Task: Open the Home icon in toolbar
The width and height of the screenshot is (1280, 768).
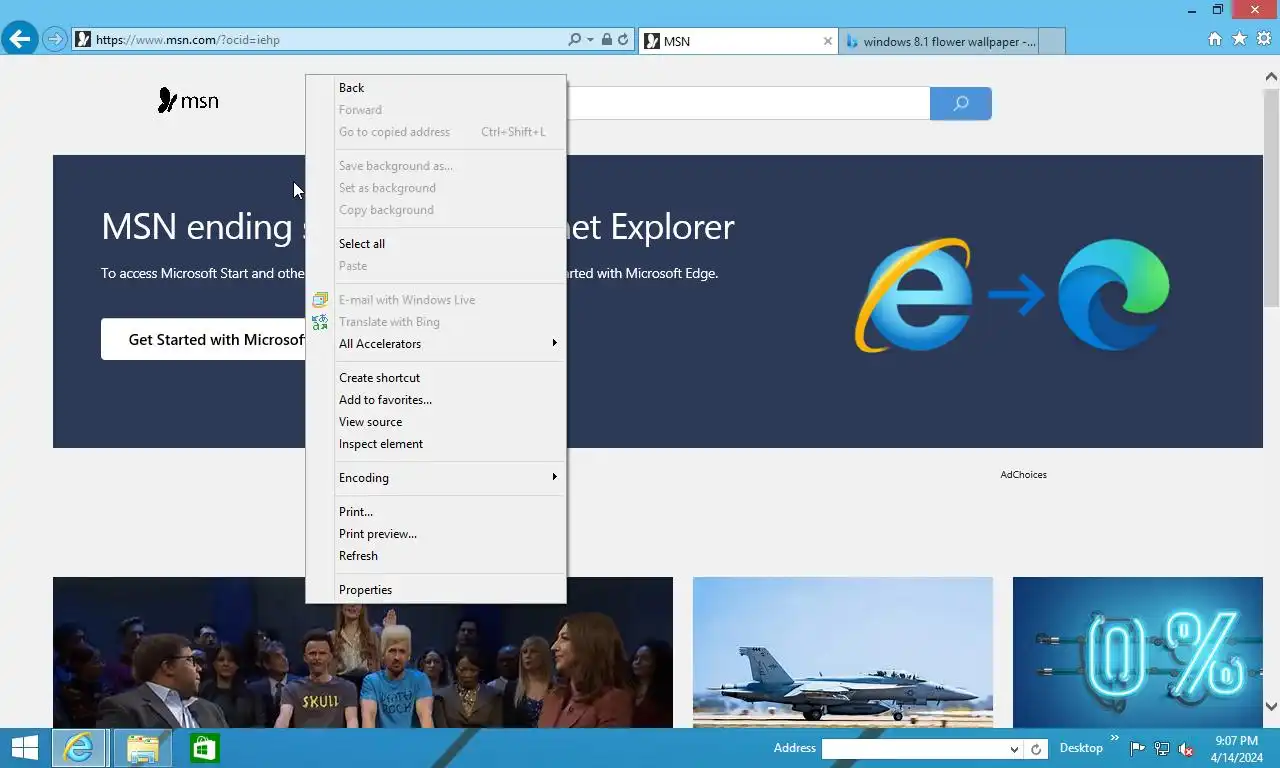Action: coord(1215,39)
